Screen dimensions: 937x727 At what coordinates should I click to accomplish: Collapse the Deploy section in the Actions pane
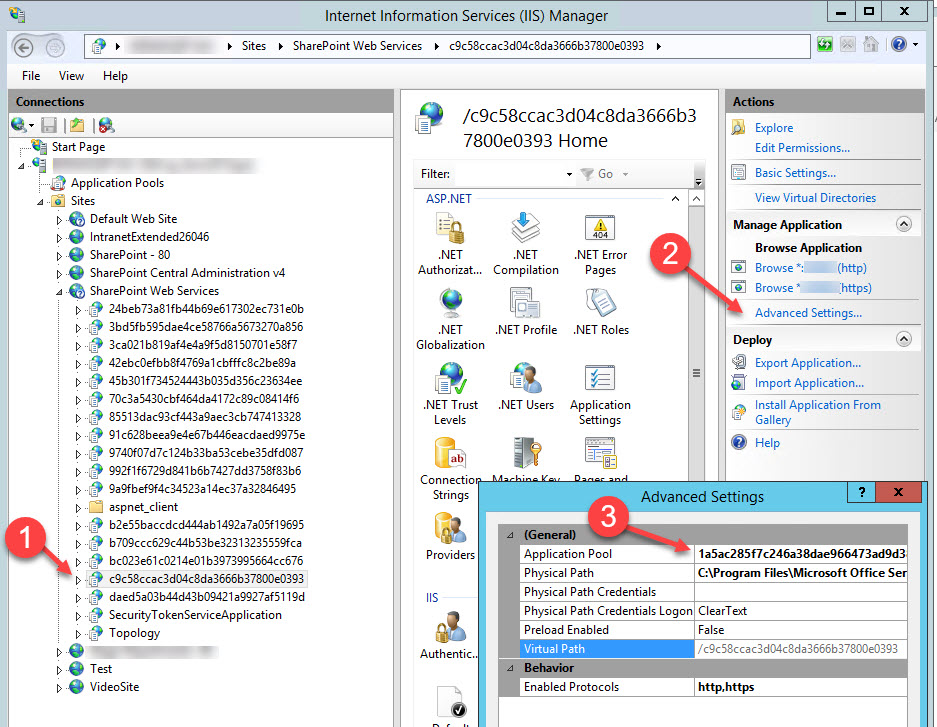[906, 338]
